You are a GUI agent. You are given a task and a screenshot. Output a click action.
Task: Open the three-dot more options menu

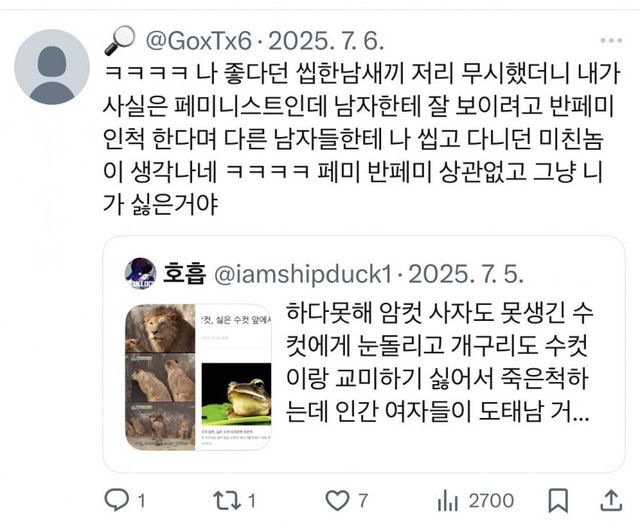[611, 40]
